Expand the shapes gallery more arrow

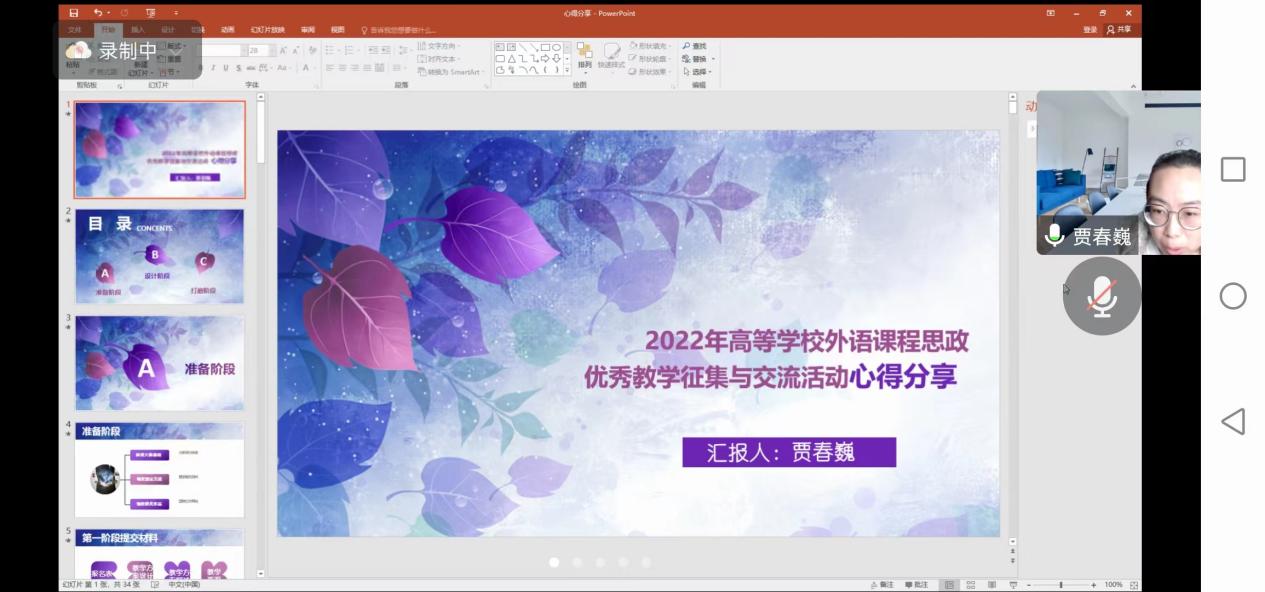click(568, 71)
